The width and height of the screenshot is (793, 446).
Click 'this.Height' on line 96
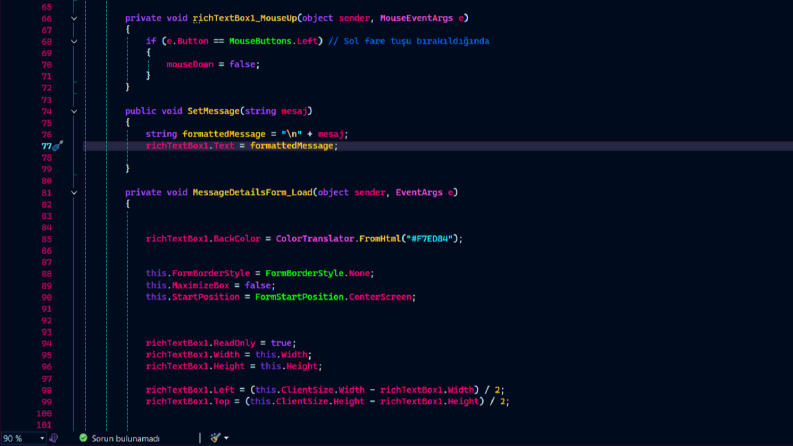[289, 367]
